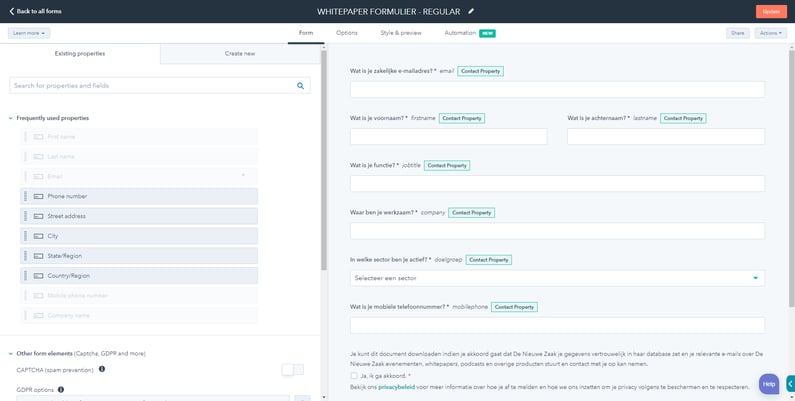Click the 'Wat is je voornaam?' label
This screenshot has width=795, height=401.
tap(377, 118)
